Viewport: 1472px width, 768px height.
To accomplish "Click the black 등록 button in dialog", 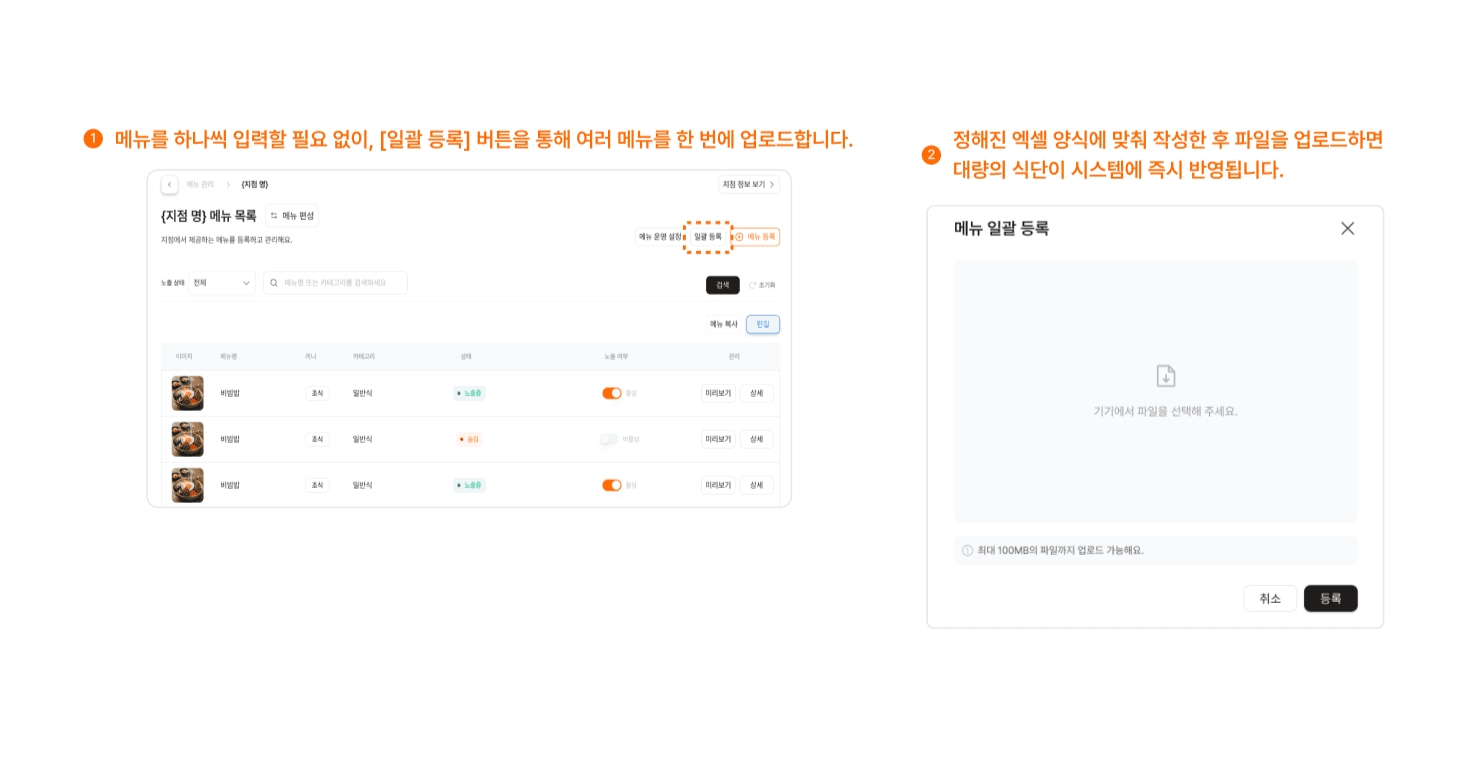I will coord(1331,598).
